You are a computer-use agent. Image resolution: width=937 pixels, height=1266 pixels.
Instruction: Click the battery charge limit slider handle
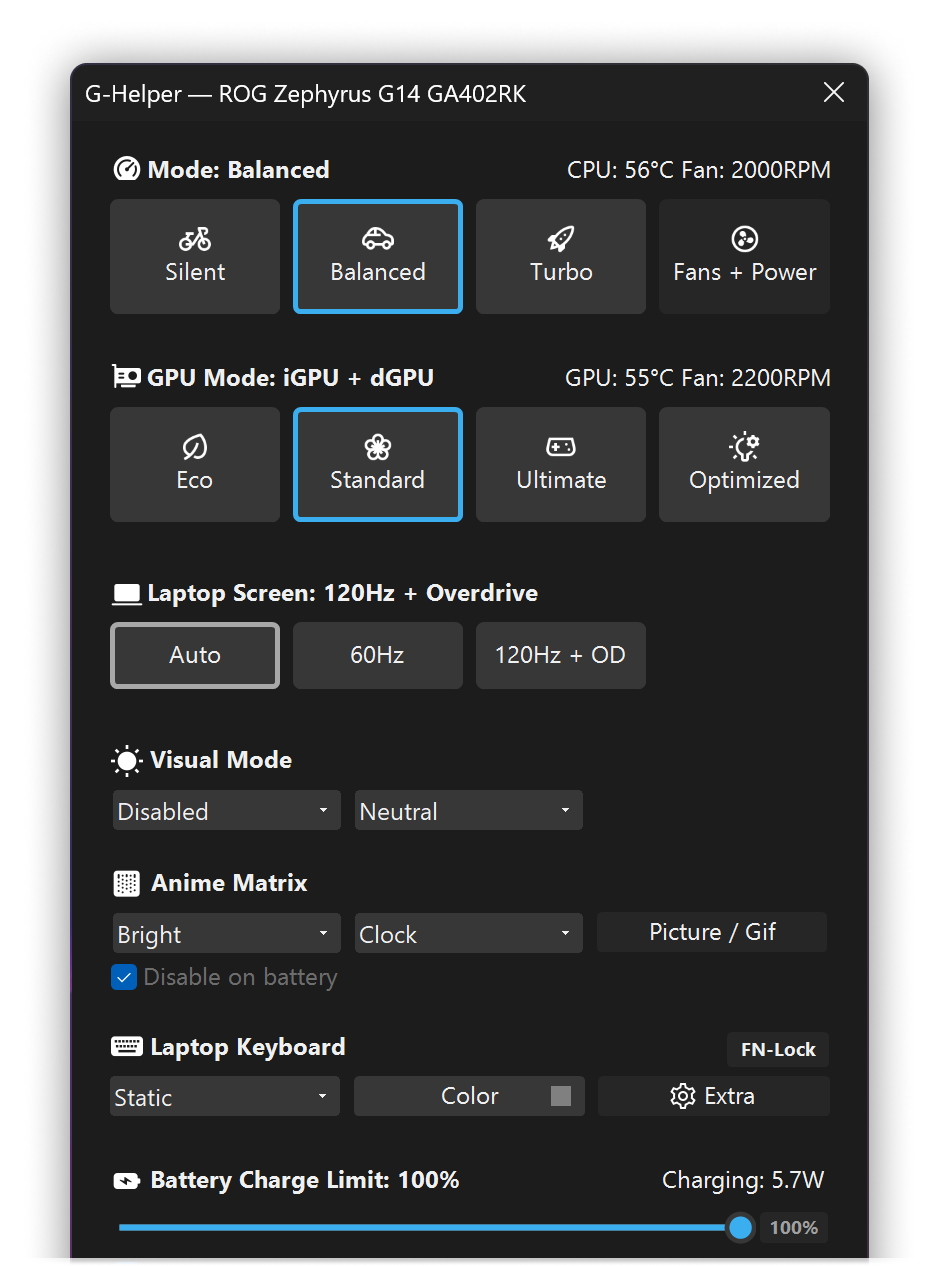point(740,1227)
